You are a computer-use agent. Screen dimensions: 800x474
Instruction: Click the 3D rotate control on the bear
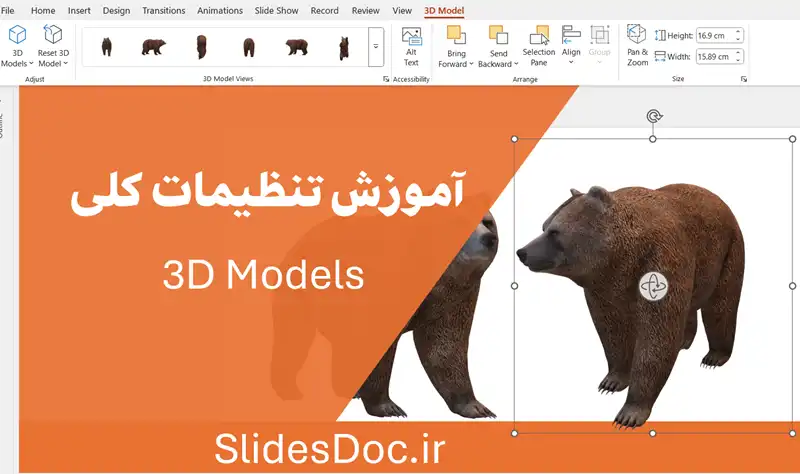[x=653, y=286]
